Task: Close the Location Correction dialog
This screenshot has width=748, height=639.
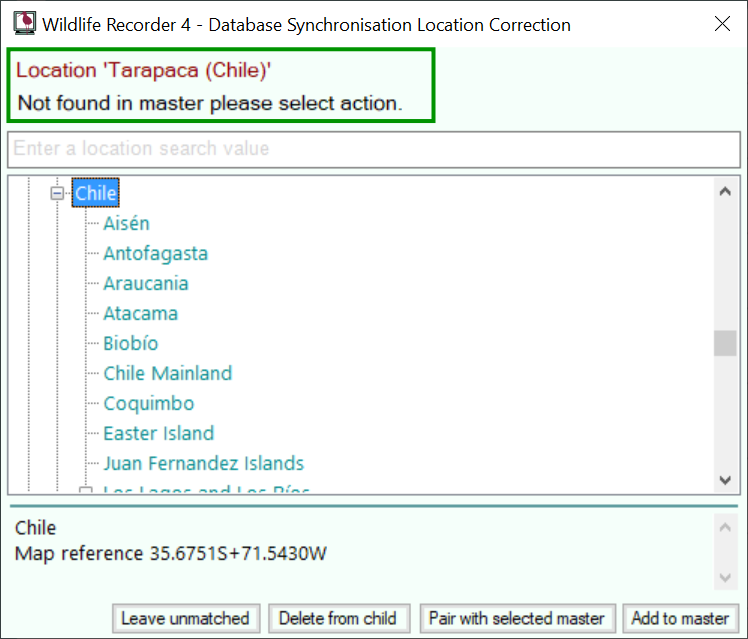Action: tap(722, 23)
